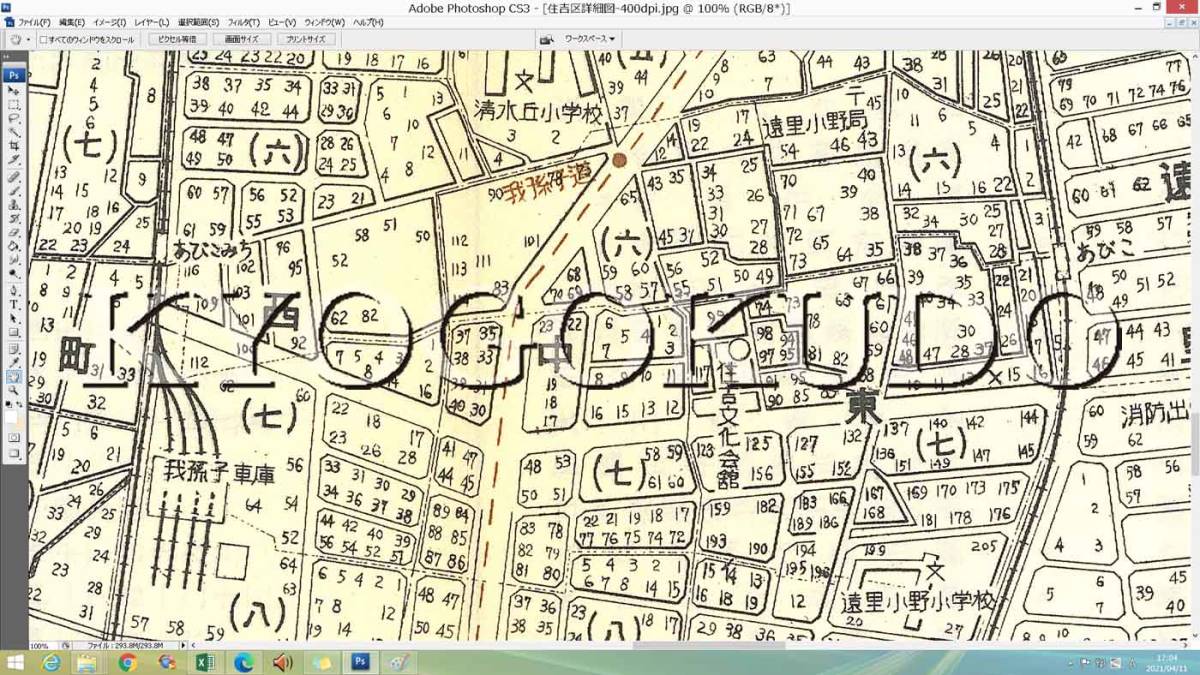
Task: Open the 編集(E) menu
Action: click(71, 22)
